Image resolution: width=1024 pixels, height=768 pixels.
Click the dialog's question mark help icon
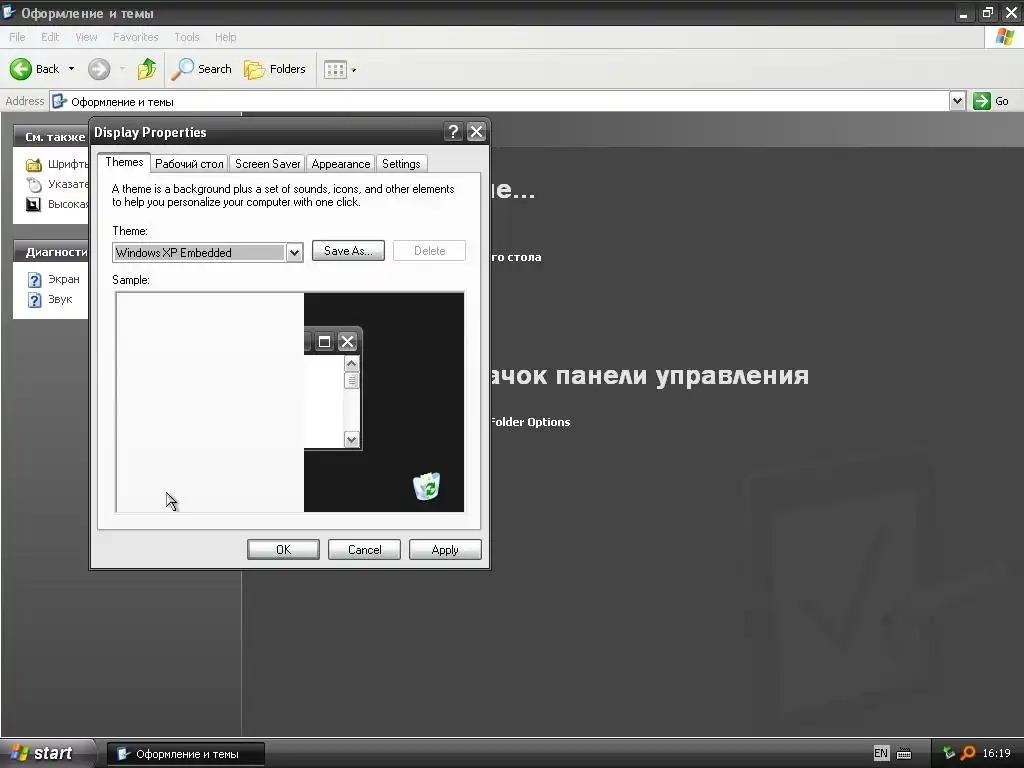(453, 132)
